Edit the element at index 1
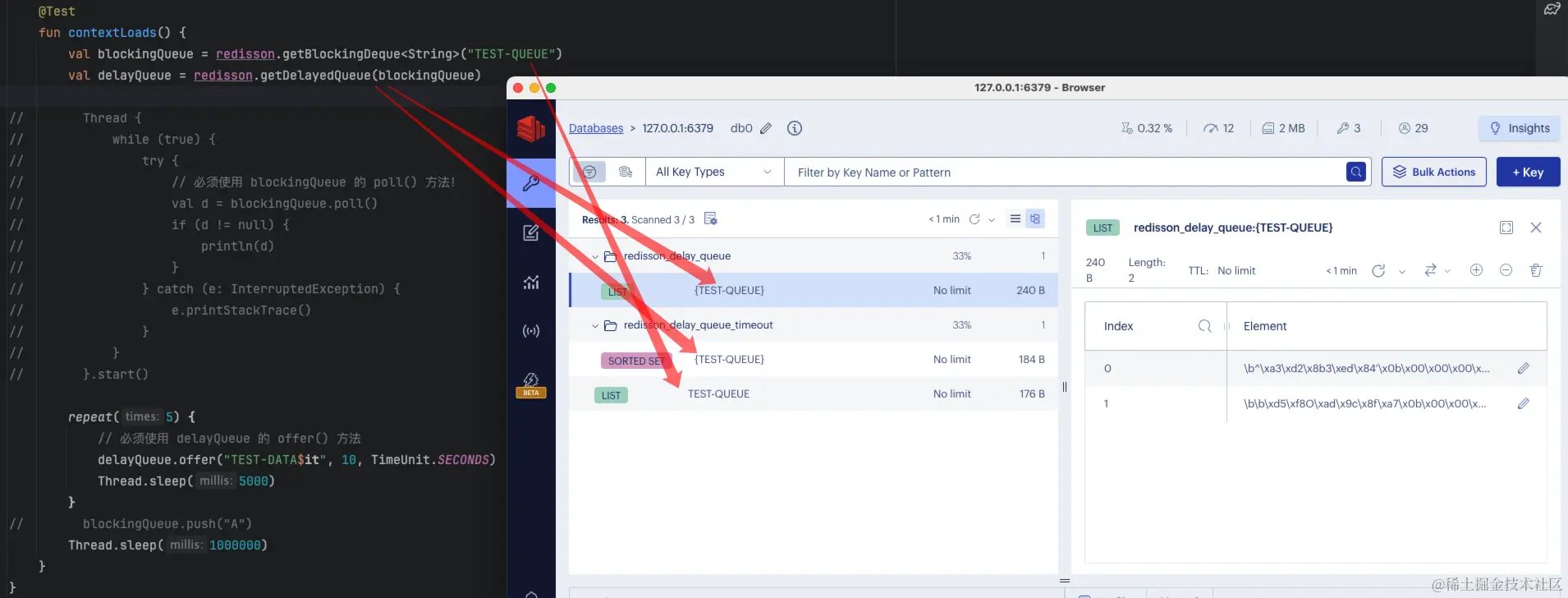1568x598 pixels. point(1524,403)
